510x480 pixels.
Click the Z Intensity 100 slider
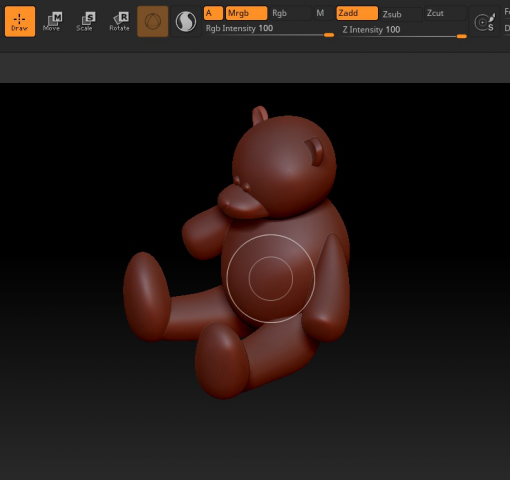tap(404, 31)
